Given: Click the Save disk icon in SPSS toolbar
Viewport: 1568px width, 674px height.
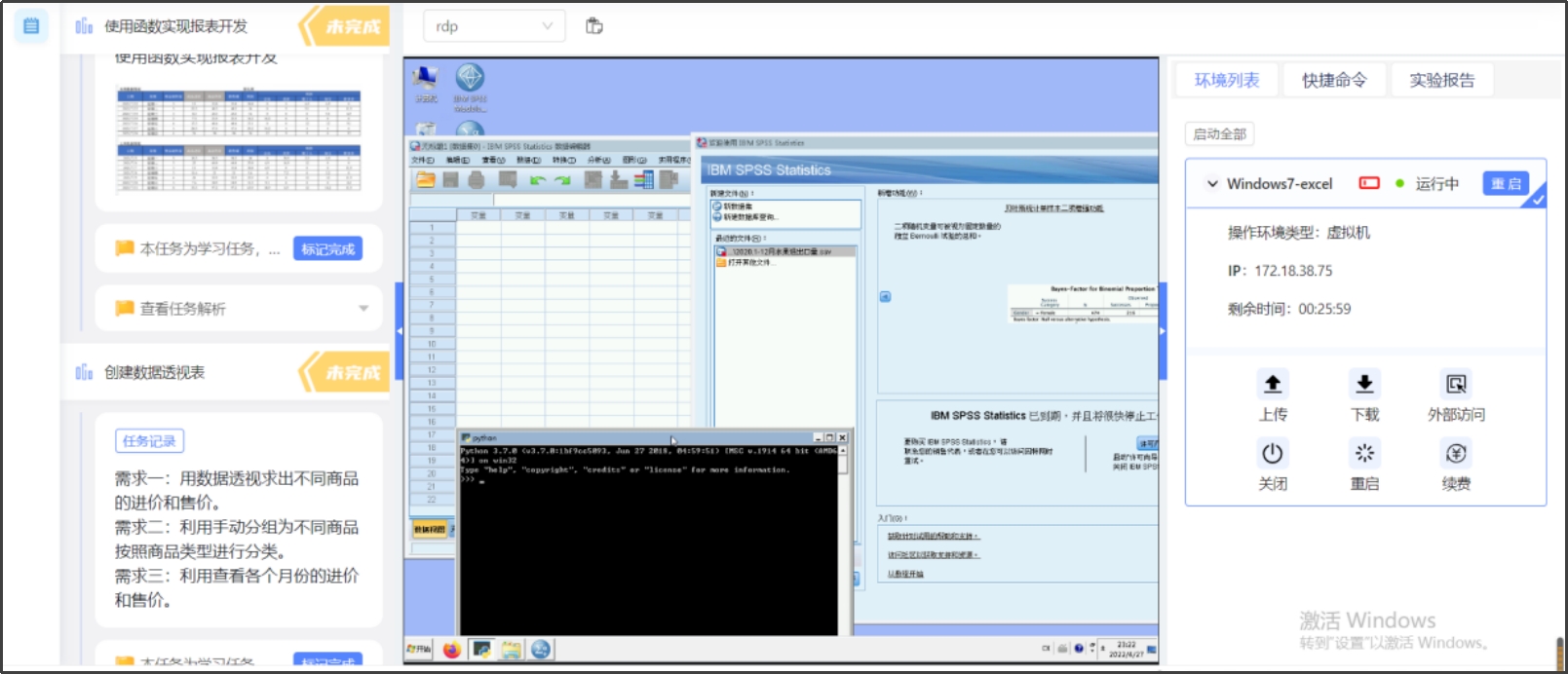Looking at the screenshot, I should [x=450, y=179].
